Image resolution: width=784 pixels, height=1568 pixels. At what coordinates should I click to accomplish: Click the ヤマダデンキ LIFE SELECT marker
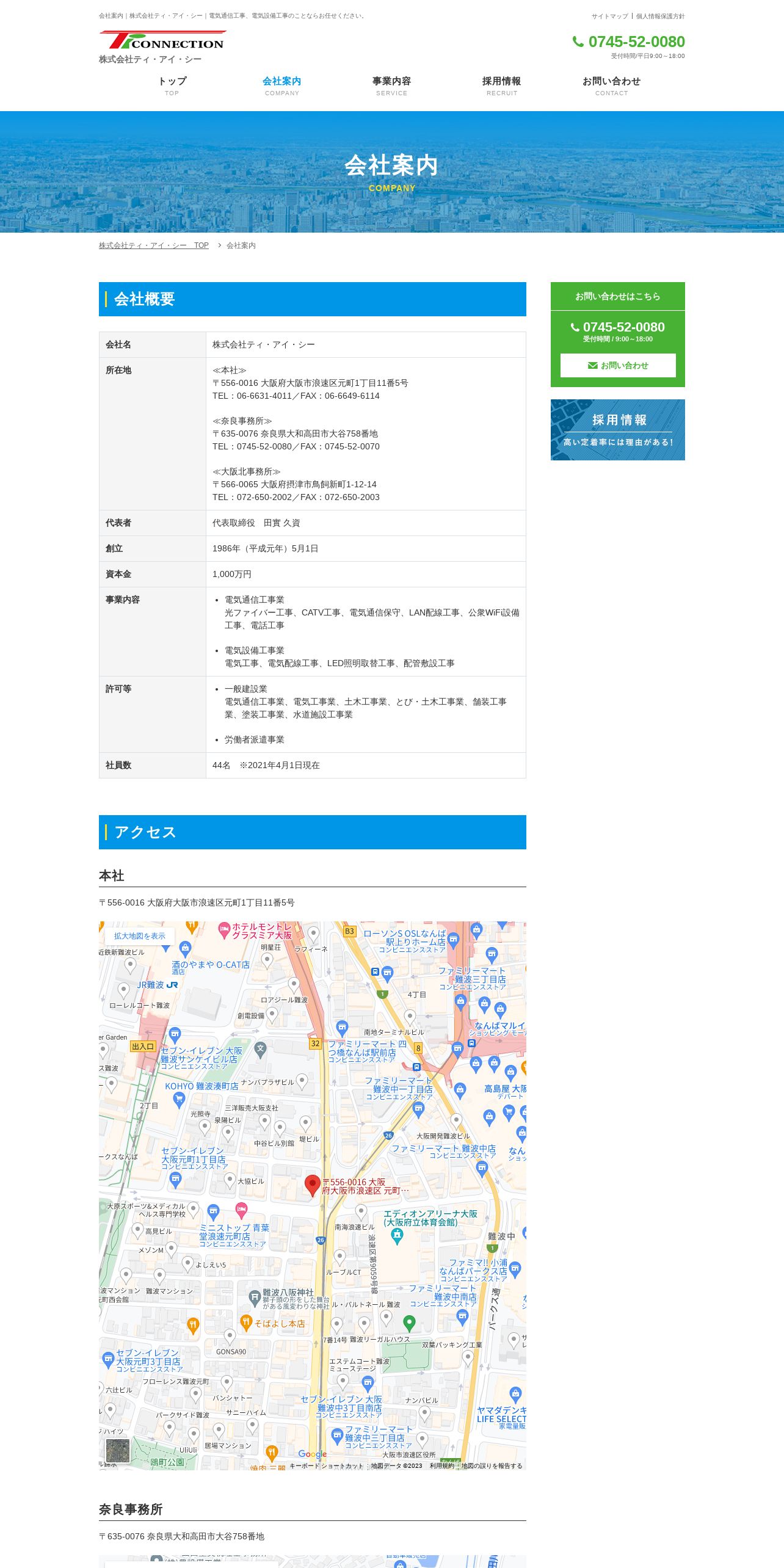pyautogui.click(x=515, y=1395)
